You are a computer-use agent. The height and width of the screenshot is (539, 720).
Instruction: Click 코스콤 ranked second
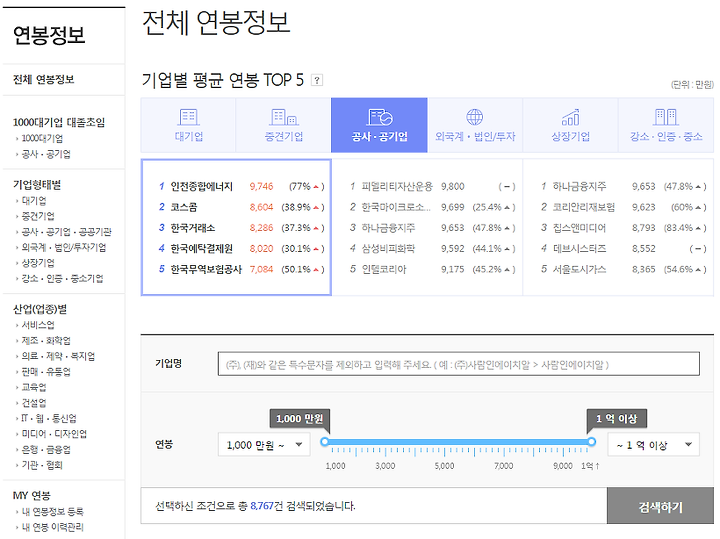tap(184, 207)
